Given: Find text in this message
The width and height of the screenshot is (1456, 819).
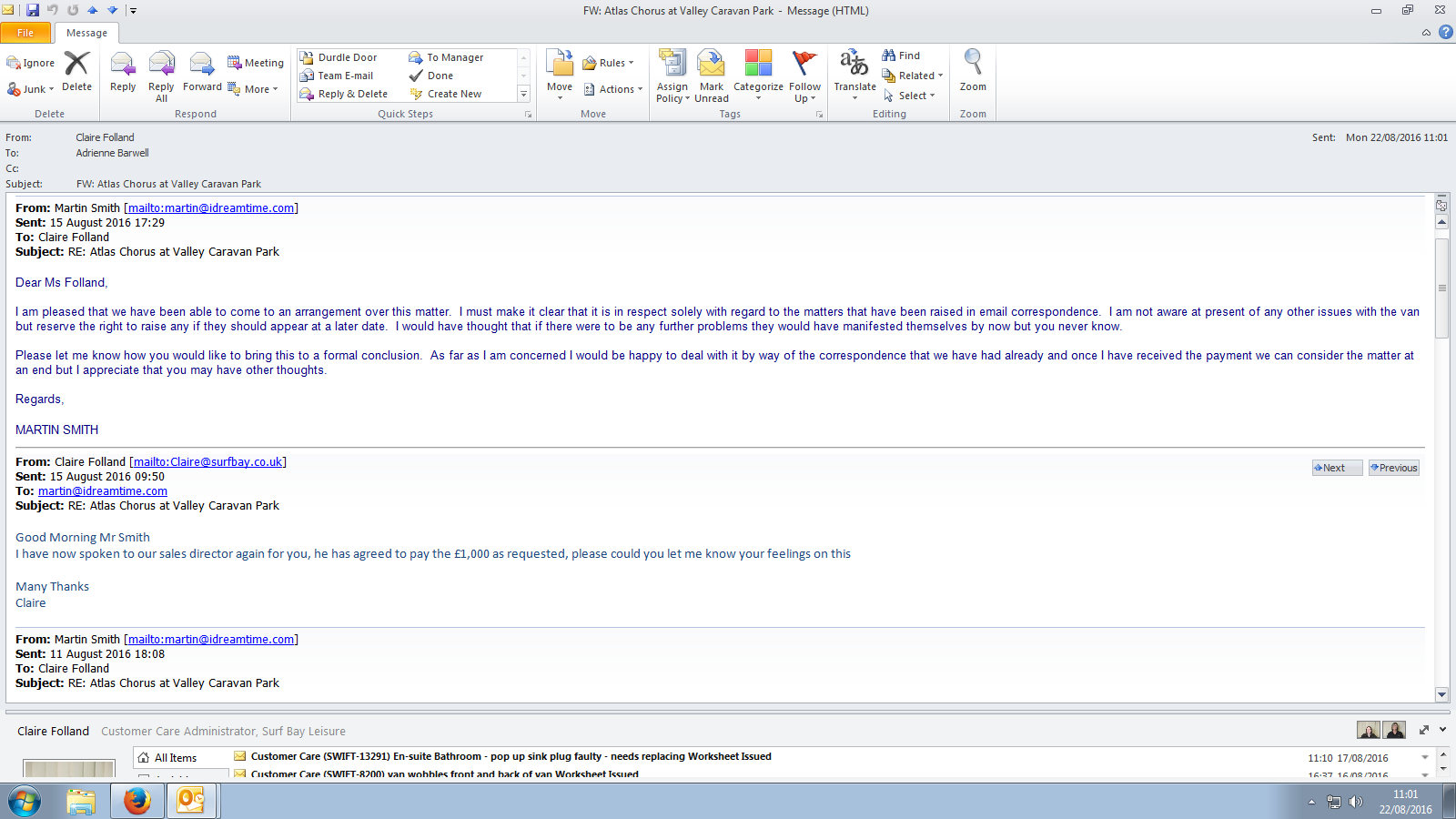Looking at the screenshot, I should coord(901,56).
